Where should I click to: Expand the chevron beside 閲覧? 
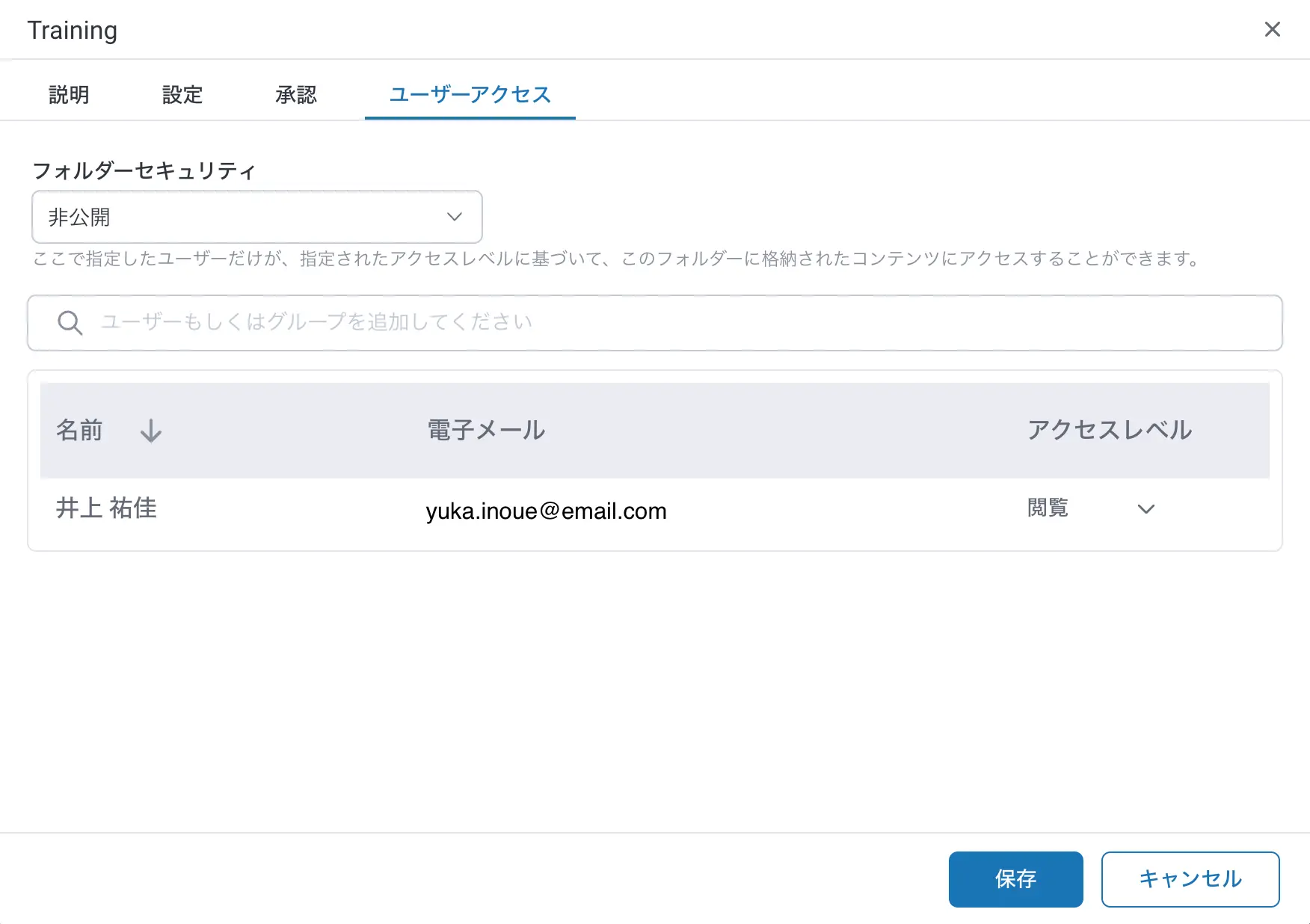(1146, 509)
